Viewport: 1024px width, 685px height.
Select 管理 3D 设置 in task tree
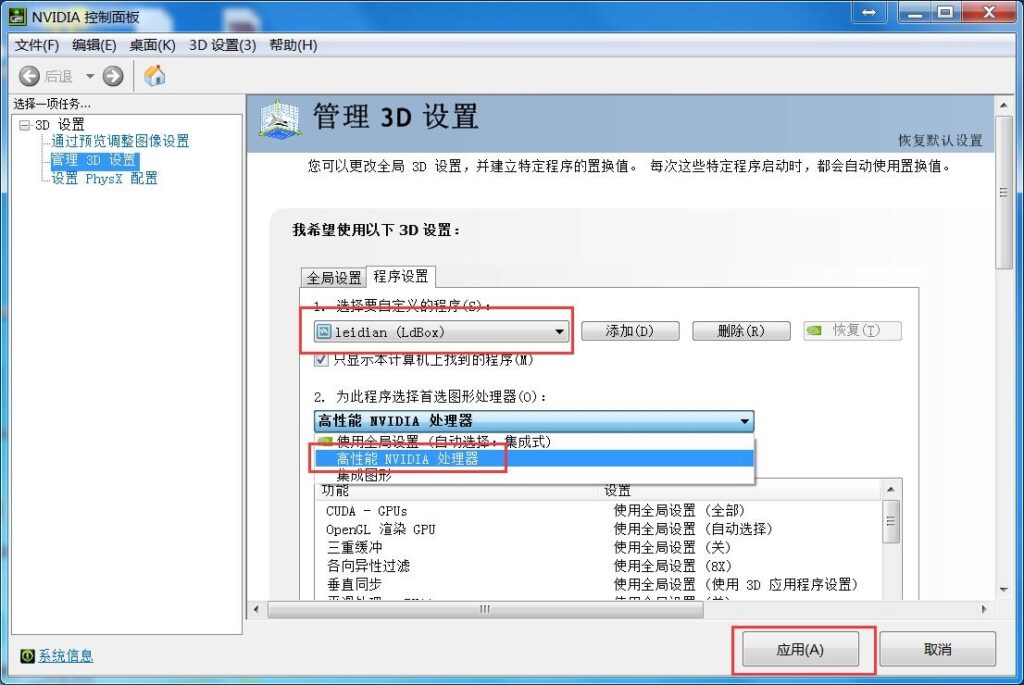(95, 160)
